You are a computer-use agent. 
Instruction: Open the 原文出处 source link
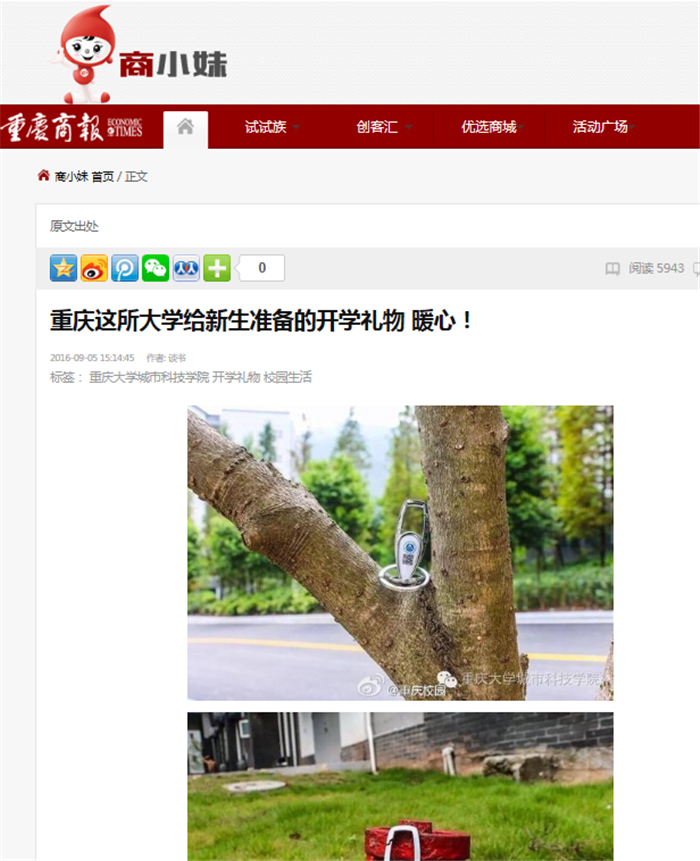coord(74,226)
